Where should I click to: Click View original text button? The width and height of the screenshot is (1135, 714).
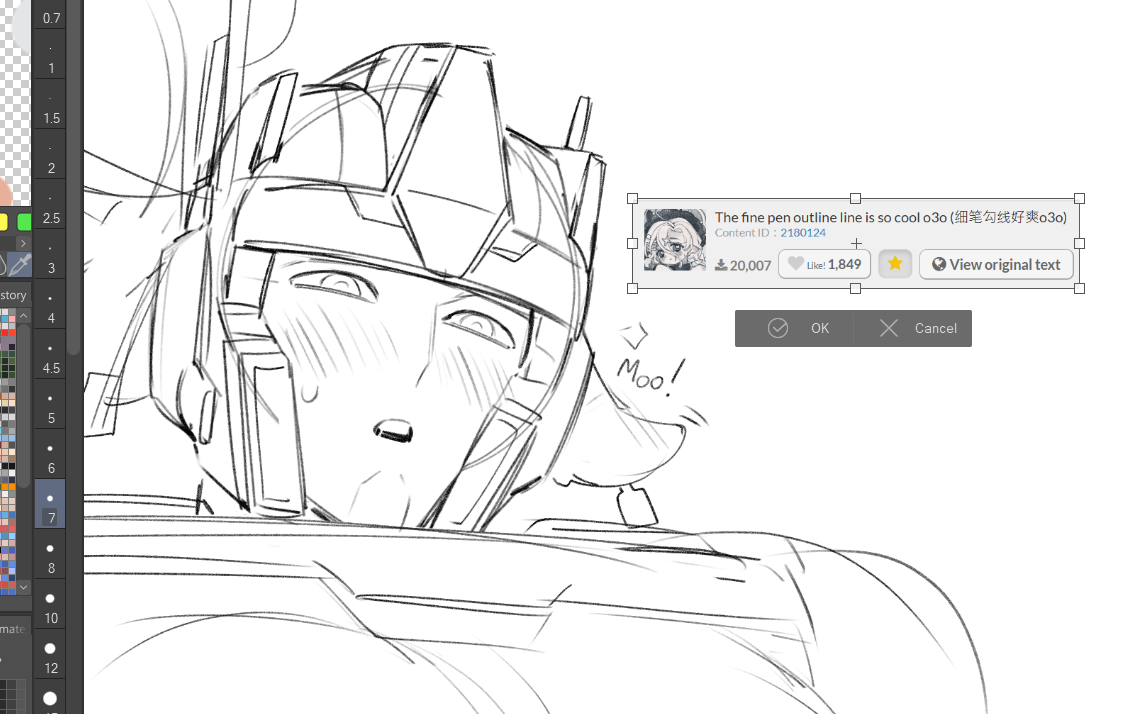pos(995,264)
